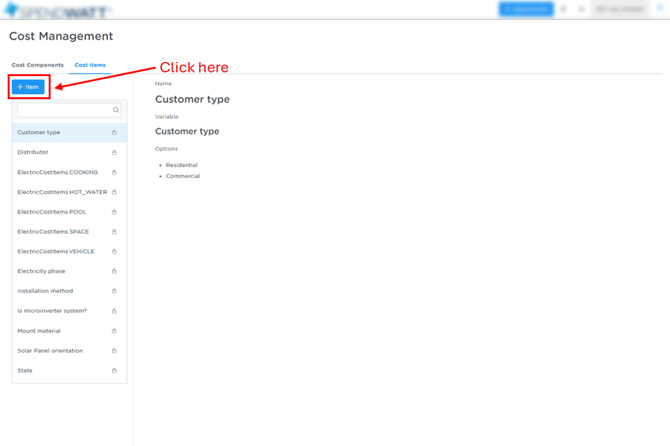Click the lock icon beside Customer type
This screenshot has width=670, height=446.
tap(114, 132)
